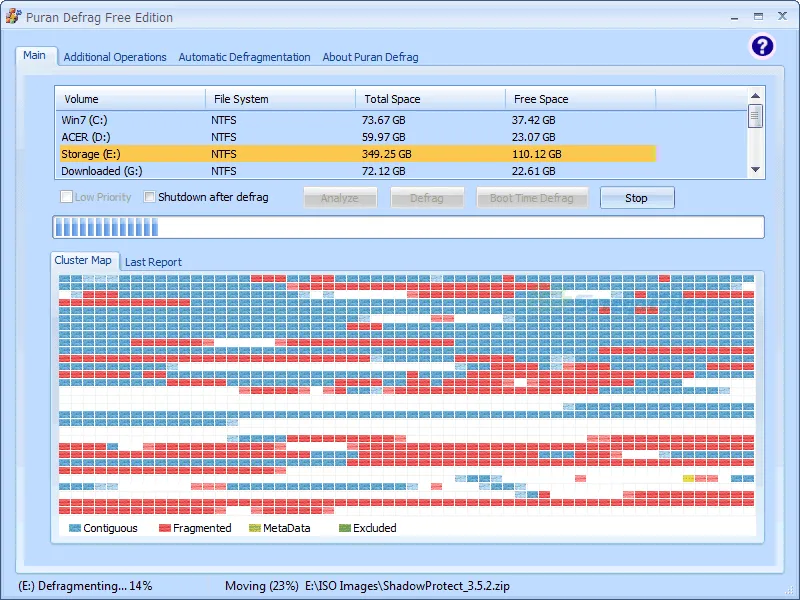The image size is (800, 600).
Task: Click the 23.07 GB free space cell
Action: [x=534, y=137]
